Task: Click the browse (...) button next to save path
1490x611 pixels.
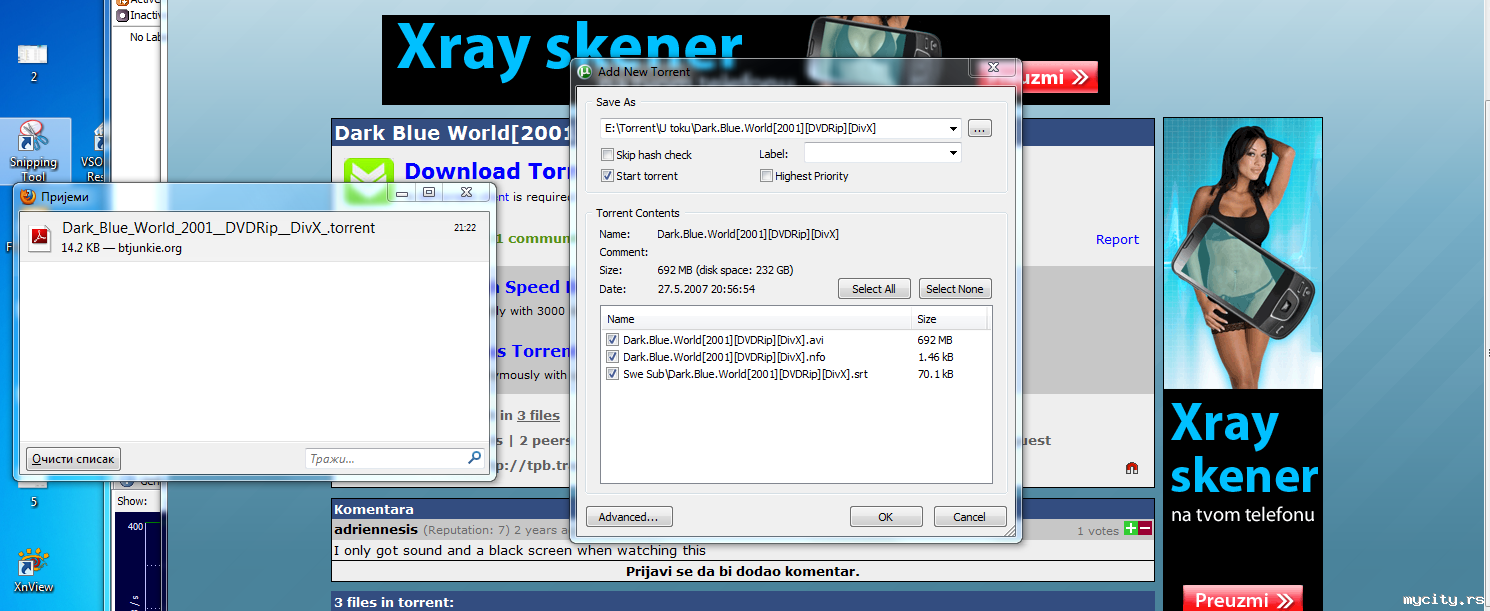Action: click(980, 128)
